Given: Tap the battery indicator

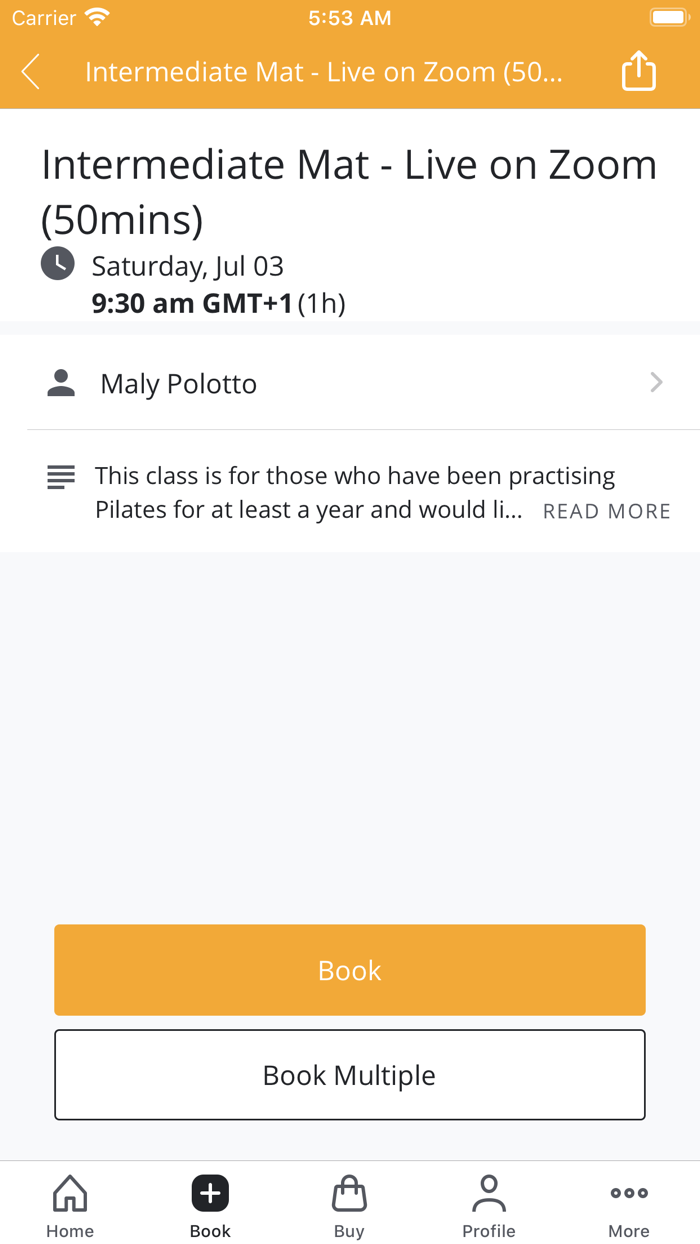Looking at the screenshot, I should click(668, 16).
